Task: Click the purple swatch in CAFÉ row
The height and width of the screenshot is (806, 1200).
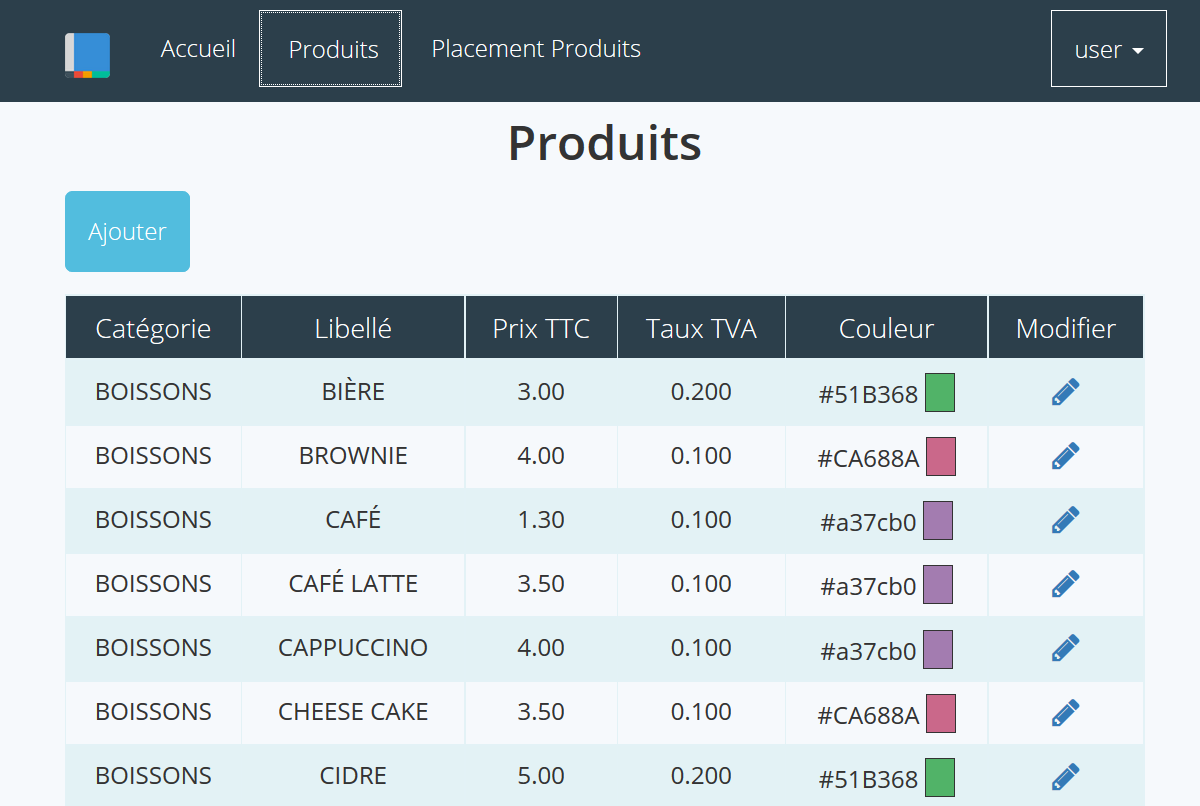Action: pyautogui.click(x=937, y=520)
